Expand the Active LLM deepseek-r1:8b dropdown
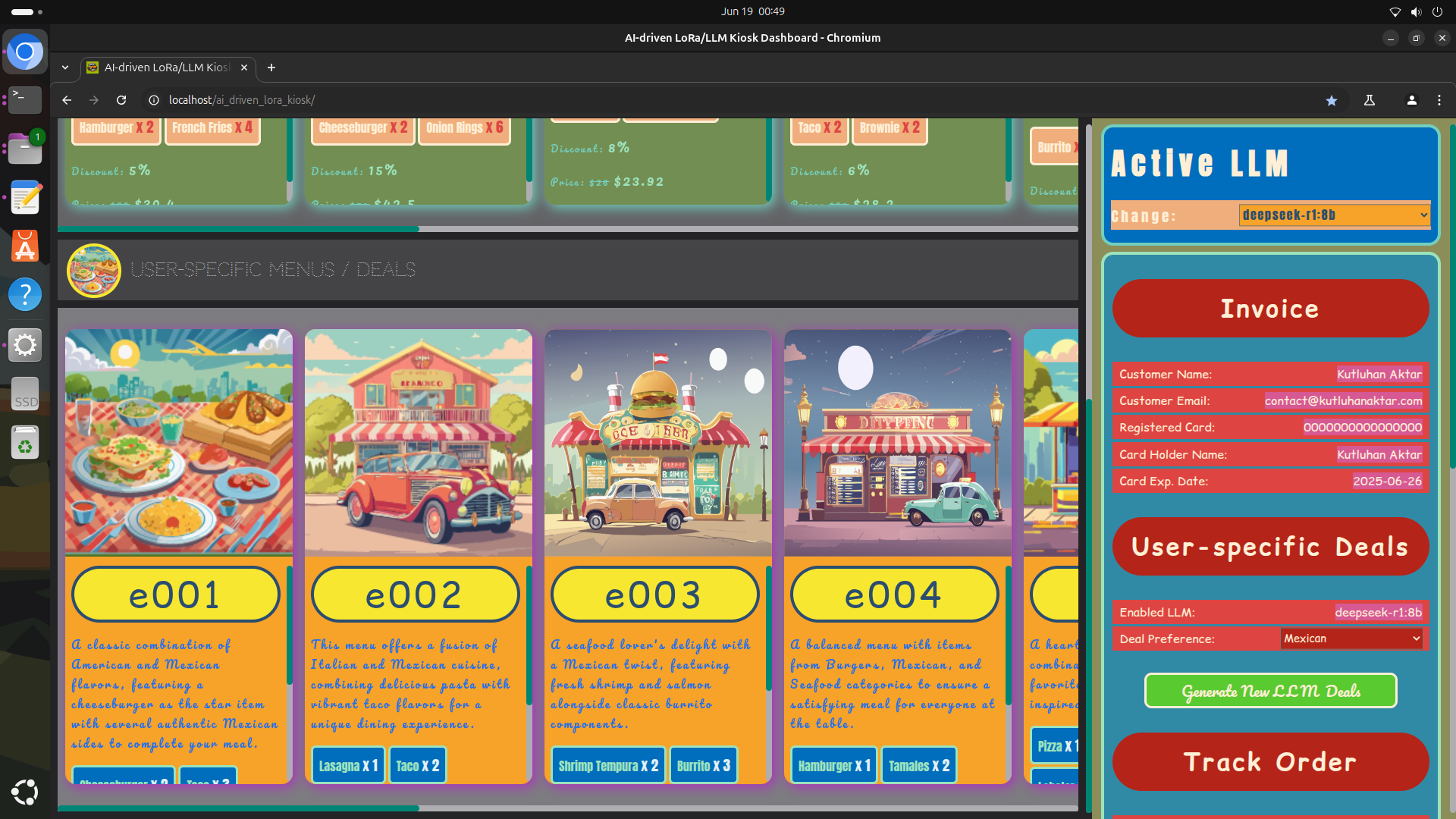The width and height of the screenshot is (1456, 819). (x=1335, y=215)
